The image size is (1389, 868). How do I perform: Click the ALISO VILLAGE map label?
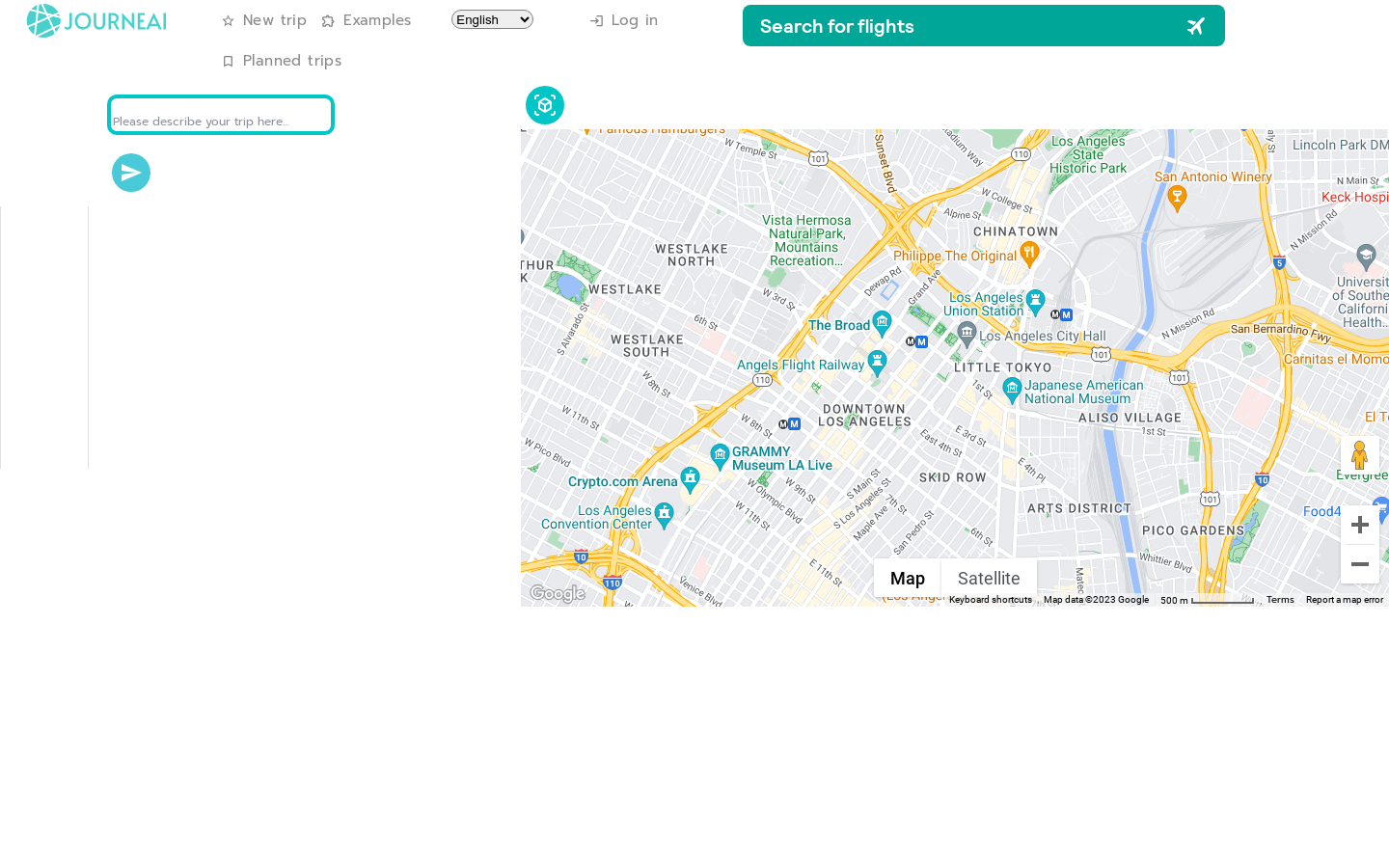click(1130, 418)
